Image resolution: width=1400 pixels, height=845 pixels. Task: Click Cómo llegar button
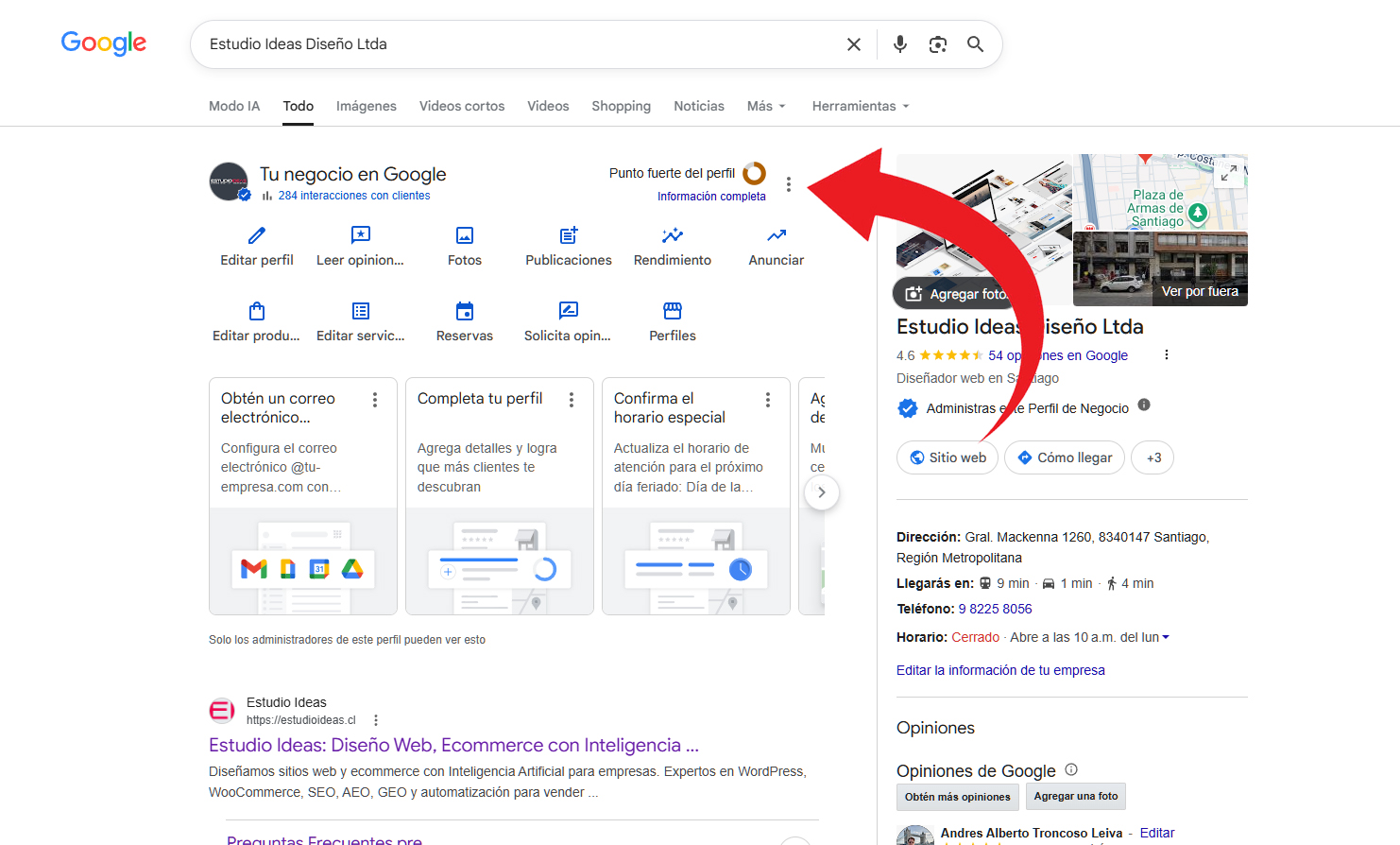[1065, 457]
